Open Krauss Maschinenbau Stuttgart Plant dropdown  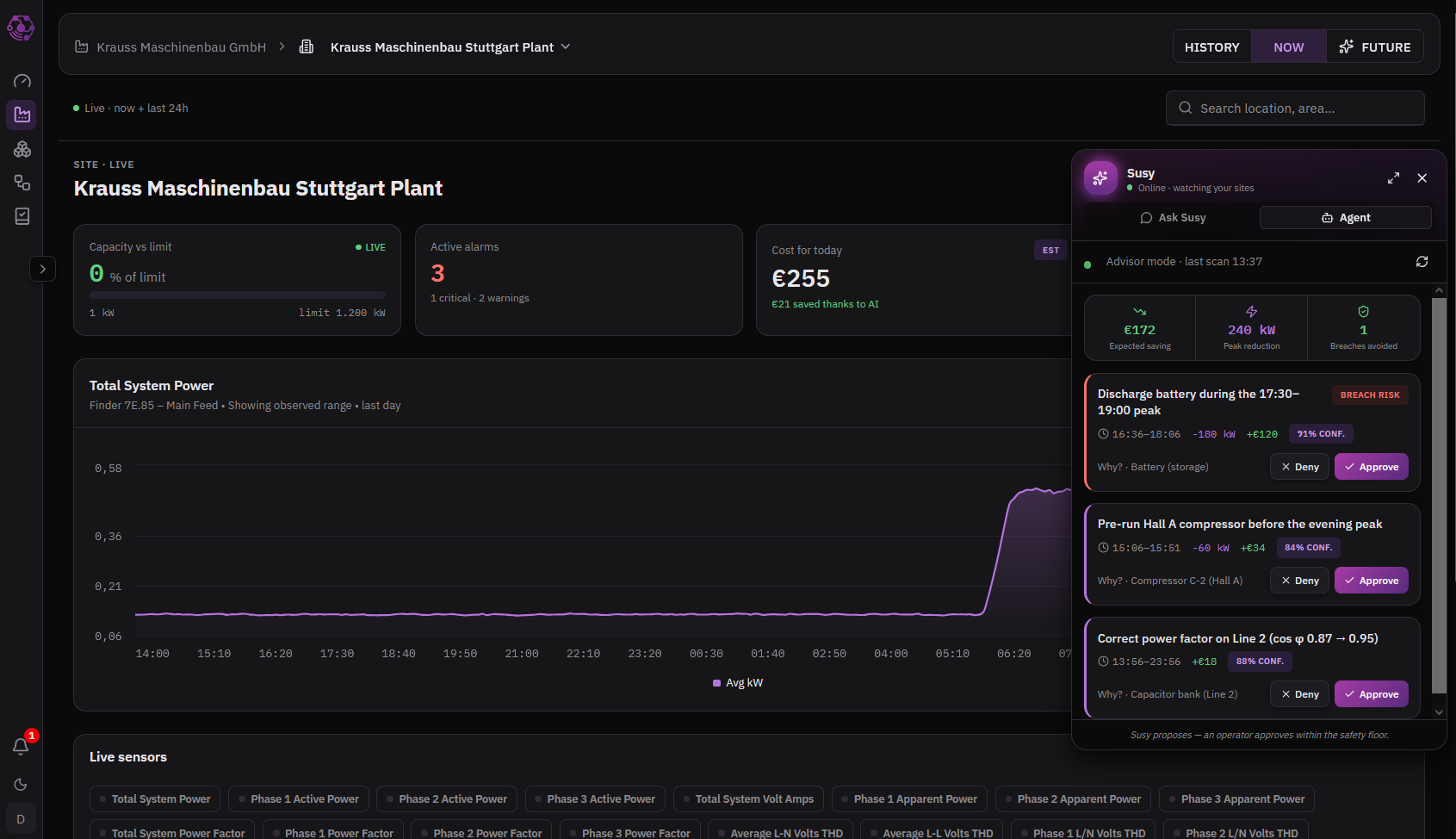[x=449, y=47]
